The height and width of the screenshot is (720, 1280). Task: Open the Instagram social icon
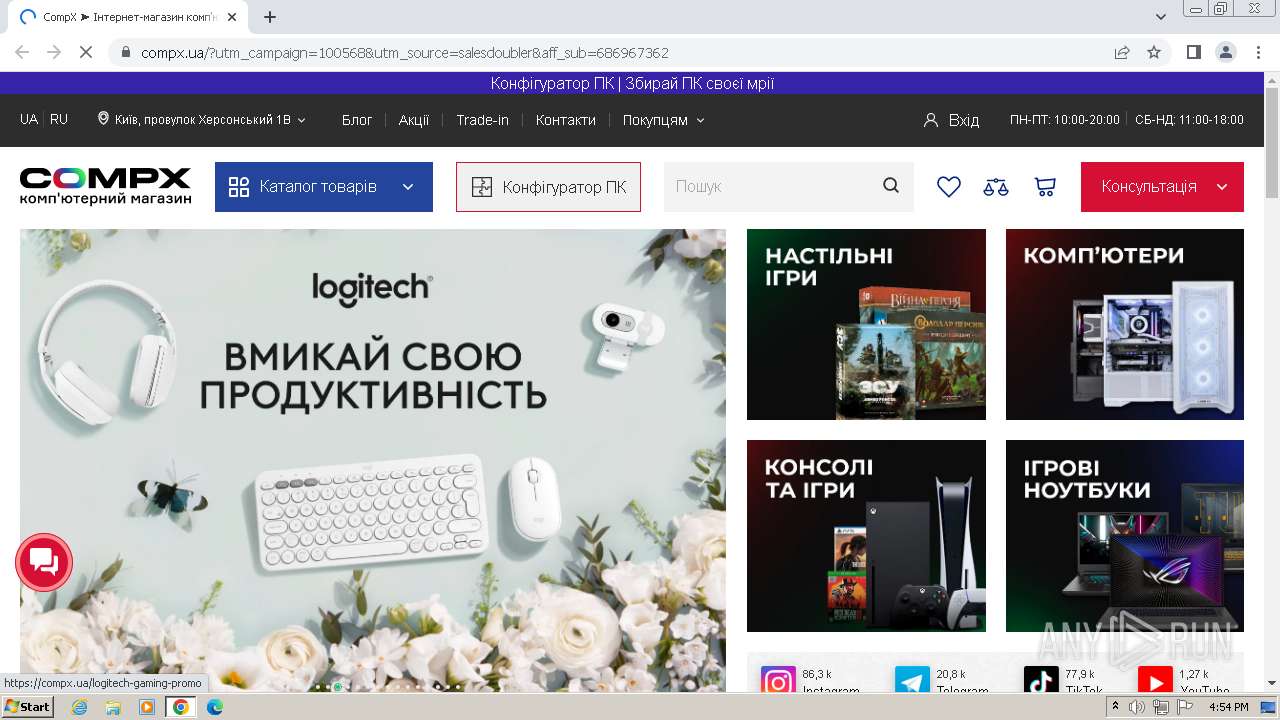click(x=778, y=682)
